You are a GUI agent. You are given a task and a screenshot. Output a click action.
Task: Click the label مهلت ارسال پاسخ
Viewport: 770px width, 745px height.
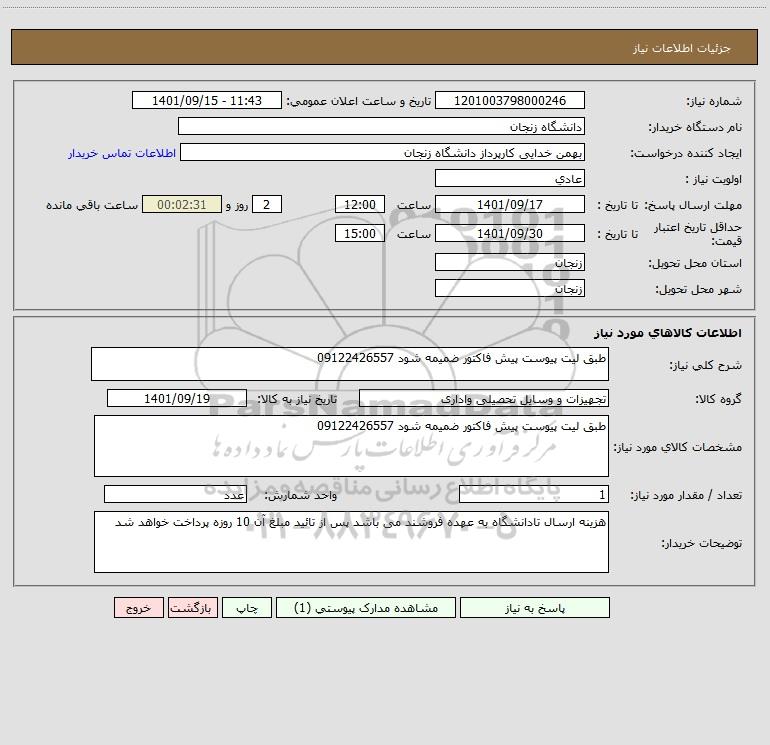coord(693,205)
